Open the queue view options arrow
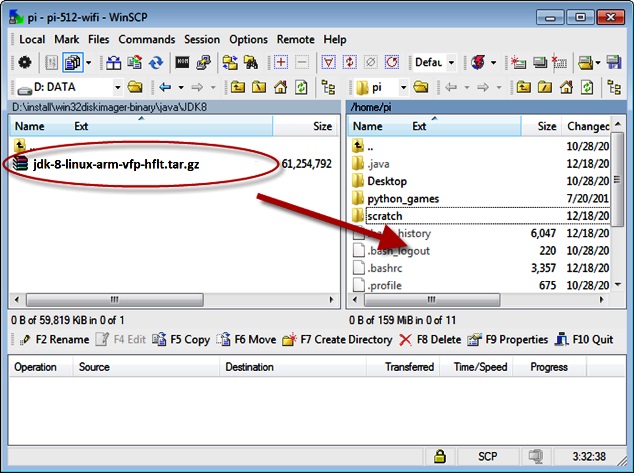Viewport: 634px width, 473px height. coord(89,63)
